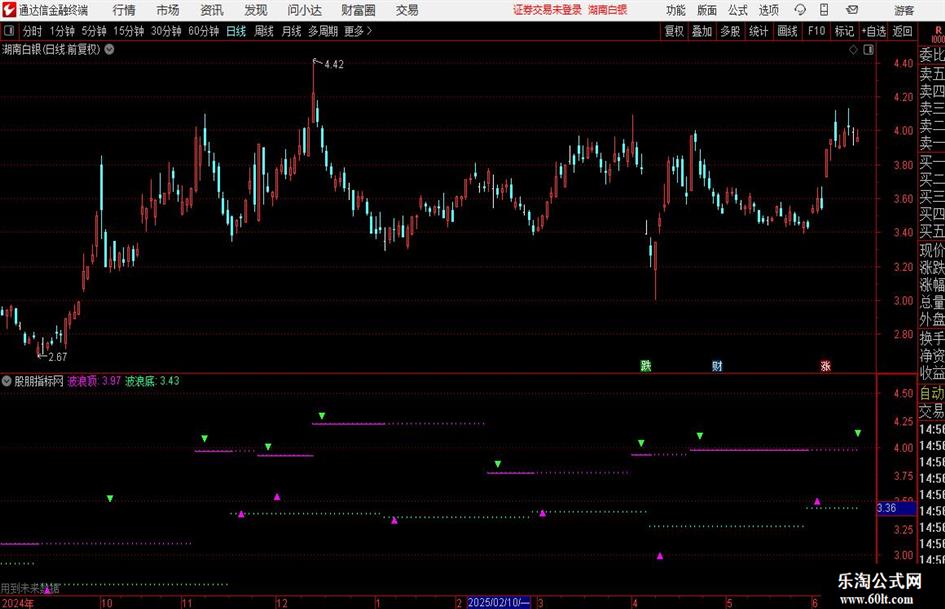The image size is (945, 609).
Task: Add stock via +自选 button
Action: point(873,31)
